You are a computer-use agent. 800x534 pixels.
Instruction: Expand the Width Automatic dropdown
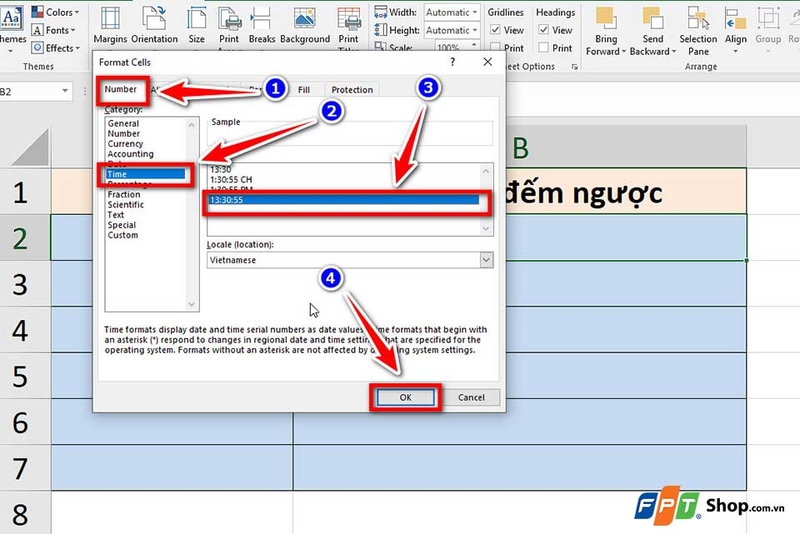(x=475, y=12)
